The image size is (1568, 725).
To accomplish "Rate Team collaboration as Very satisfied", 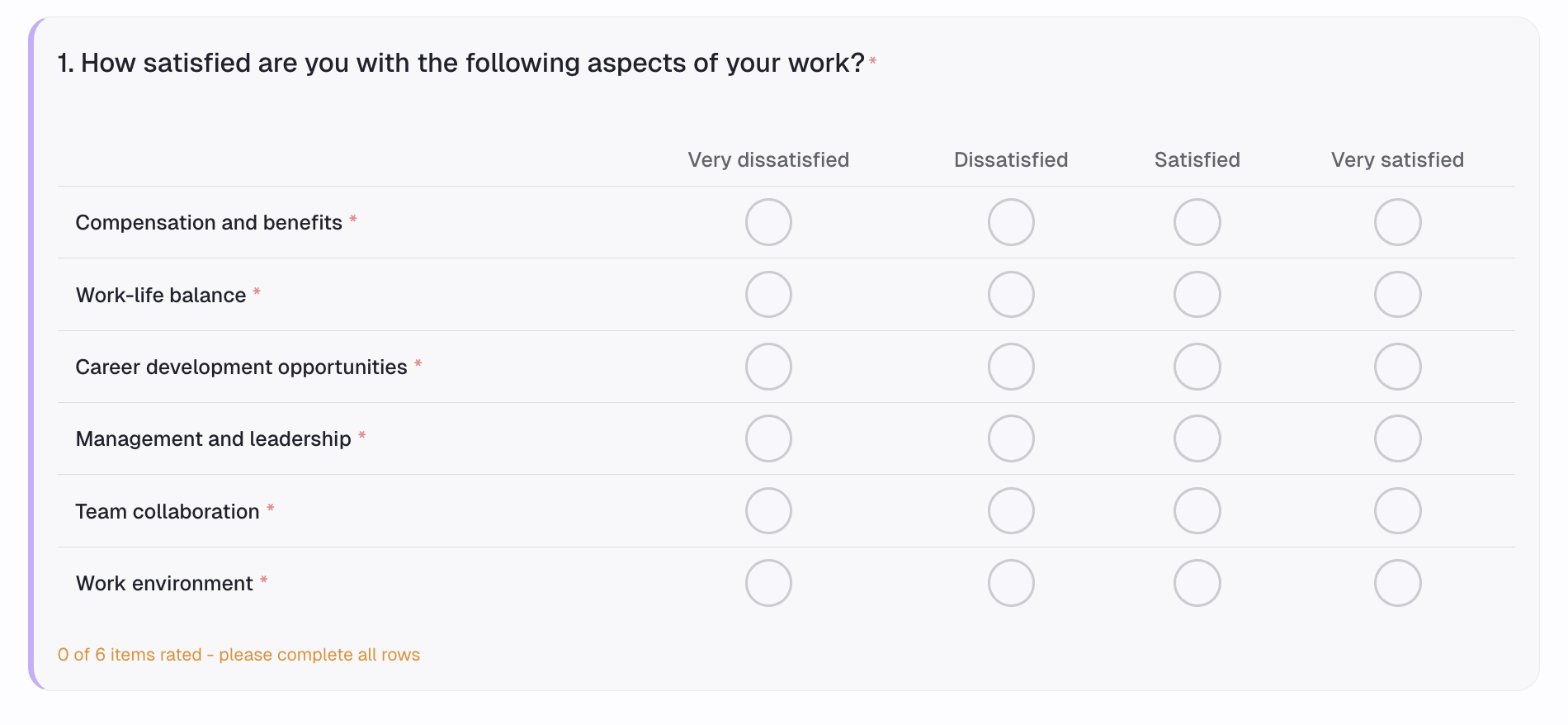I will pyautogui.click(x=1397, y=510).
